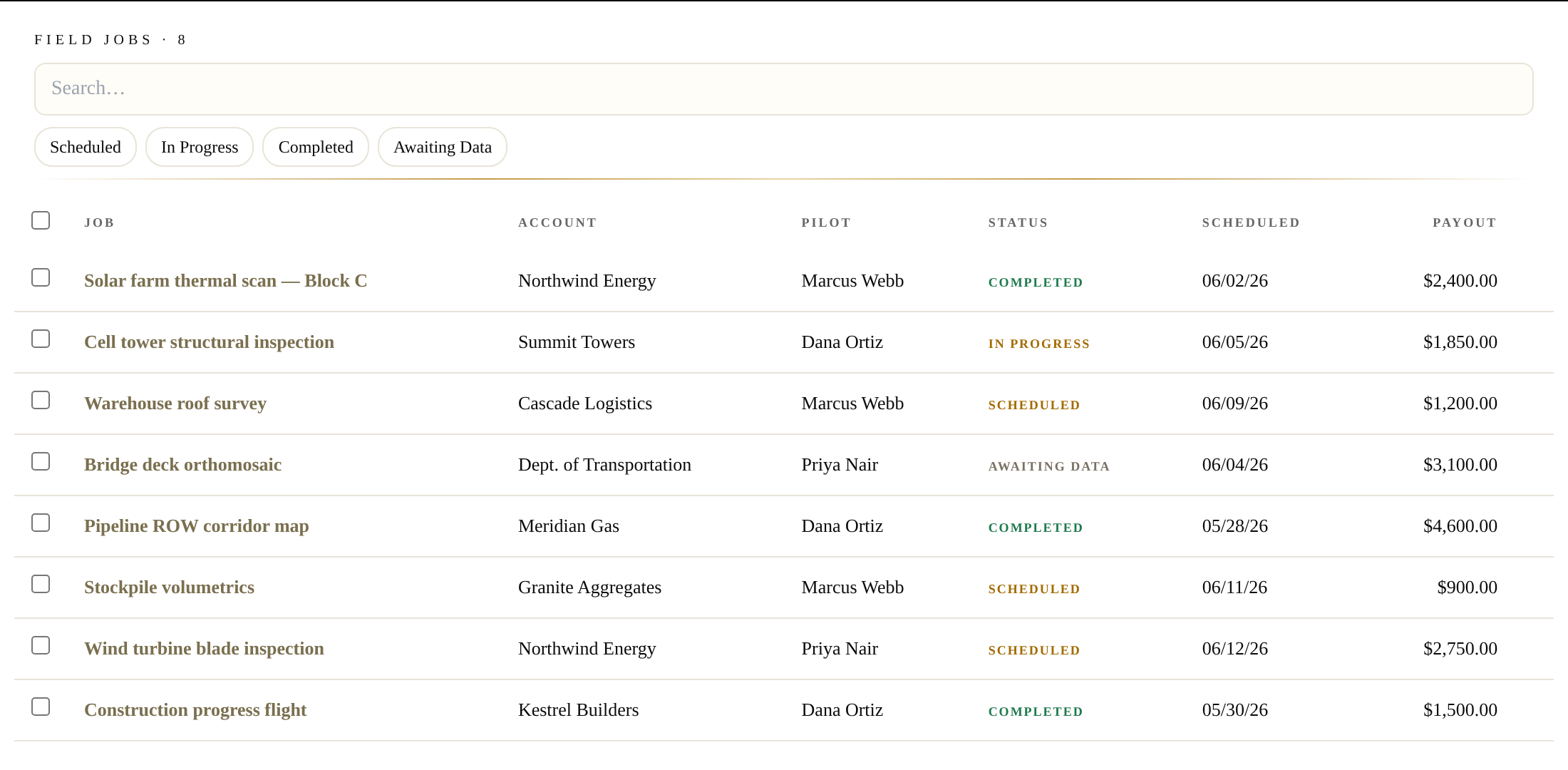This screenshot has height=770, width=1568.
Task: Sort by the SCHEDULED column header
Action: (x=1251, y=222)
